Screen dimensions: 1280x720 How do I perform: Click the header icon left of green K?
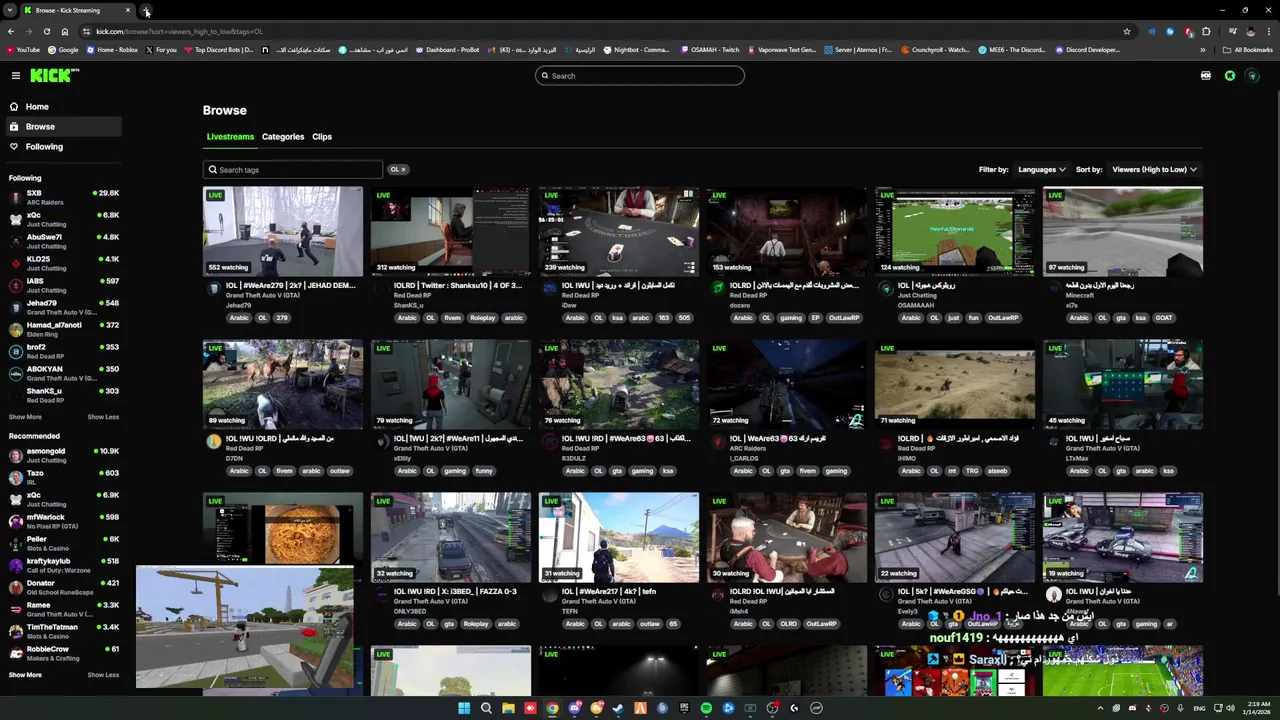[1206, 76]
